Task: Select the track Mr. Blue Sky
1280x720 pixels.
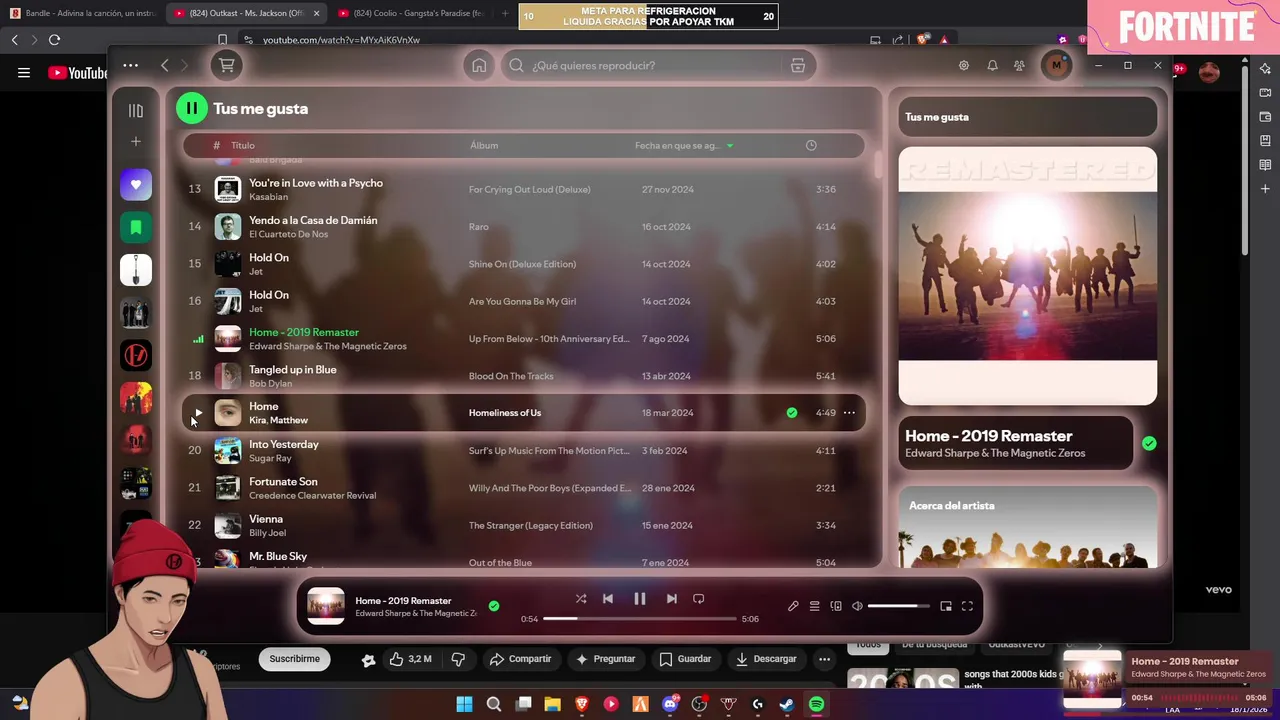Action: [278, 556]
